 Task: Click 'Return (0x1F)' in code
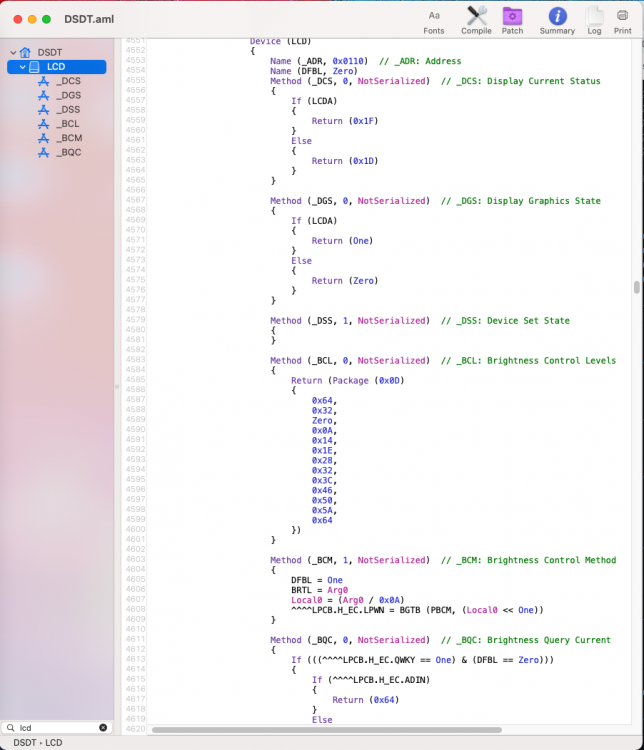tap(344, 121)
